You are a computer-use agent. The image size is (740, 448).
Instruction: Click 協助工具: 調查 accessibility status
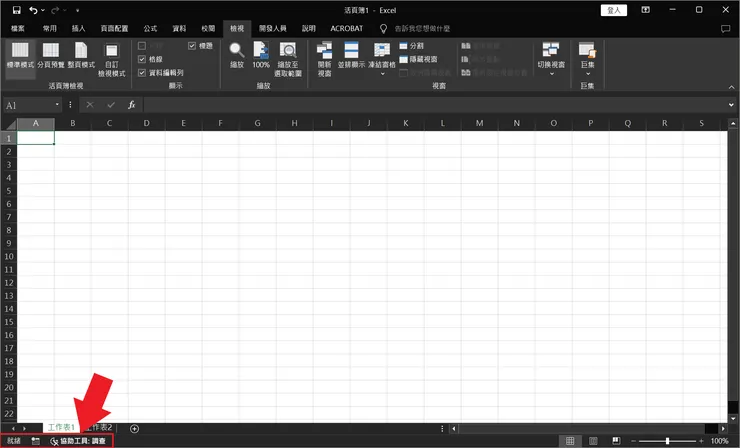(78, 441)
